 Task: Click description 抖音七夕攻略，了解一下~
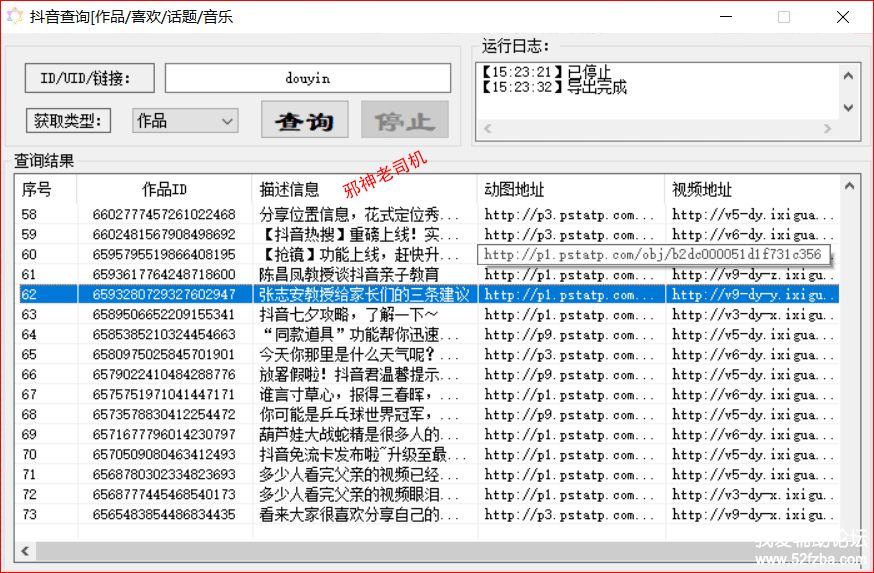tap(348, 314)
